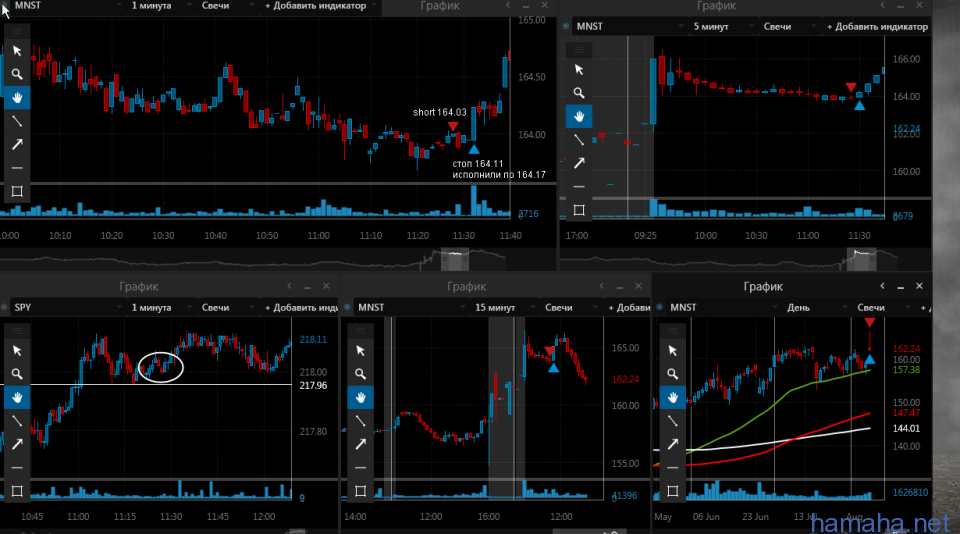Select arrow drawing tool in MNST 1-minute chart

point(17,144)
